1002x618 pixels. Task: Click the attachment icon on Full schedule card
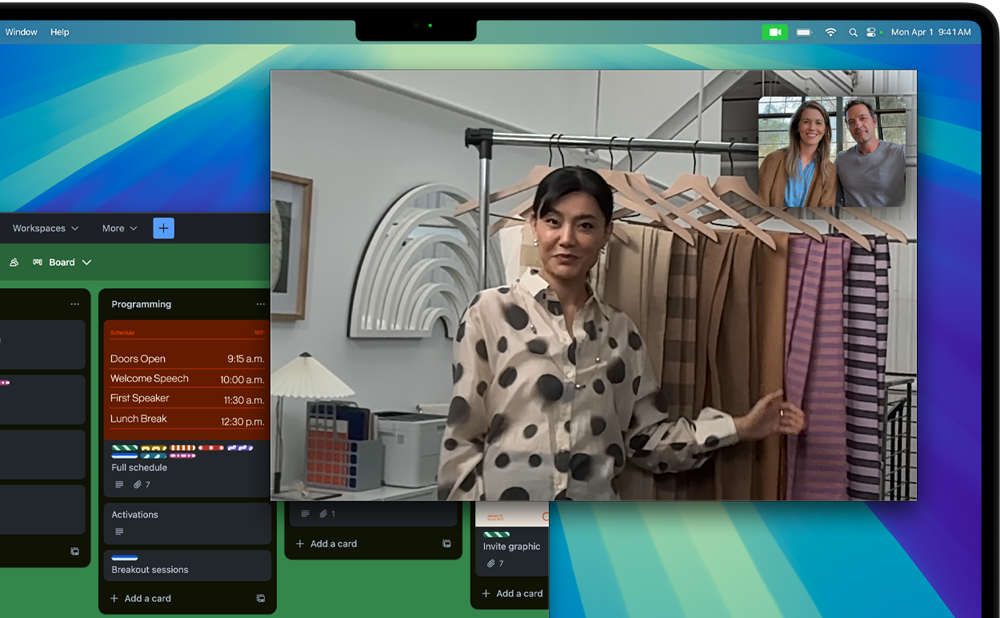(x=137, y=485)
